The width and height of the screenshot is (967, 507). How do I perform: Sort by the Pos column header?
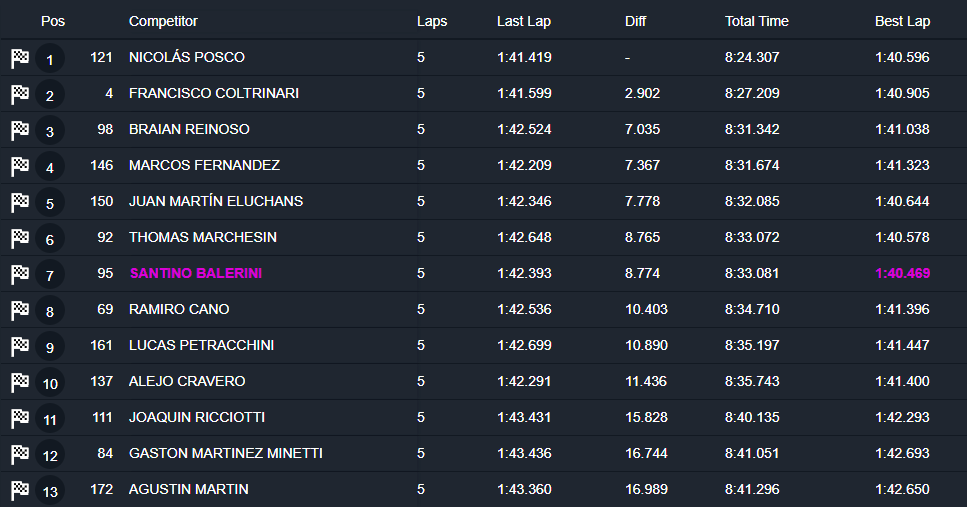pos(53,21)
